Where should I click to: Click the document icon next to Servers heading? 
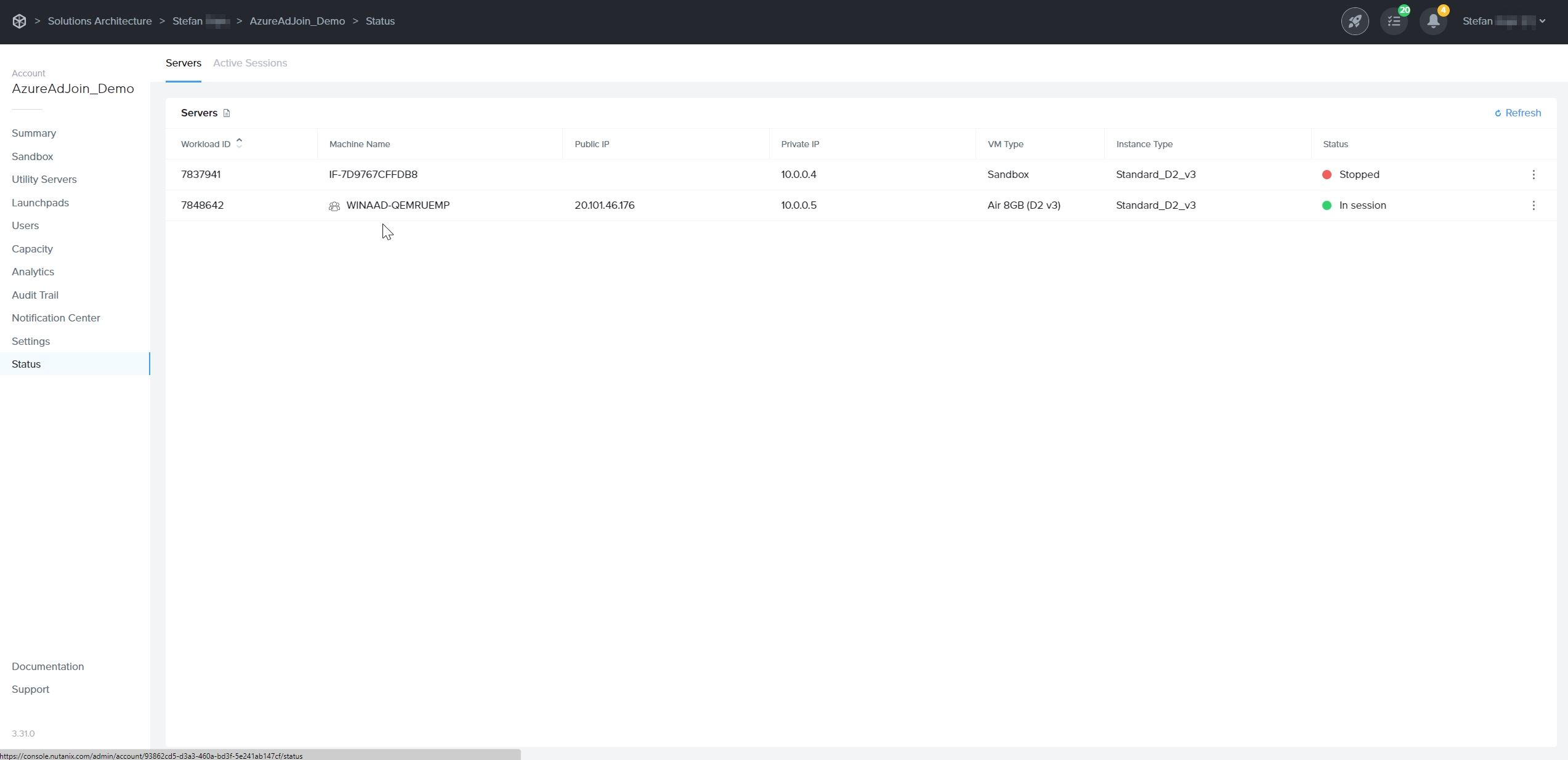[227, 113]
